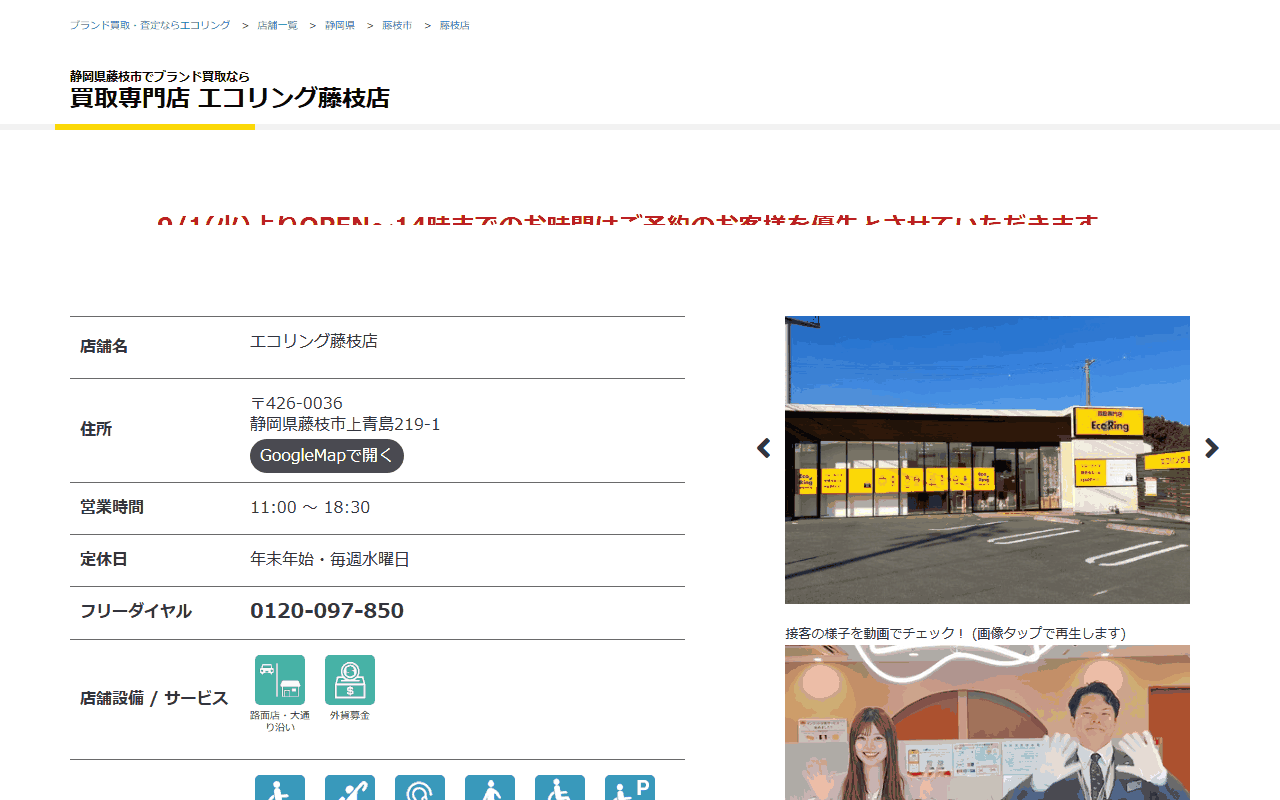Image resolution: width=1280 pixels, height=800 pixels.
Task: Open the 静岡県 breadcrumb link
Action: [x=340, y=25]
